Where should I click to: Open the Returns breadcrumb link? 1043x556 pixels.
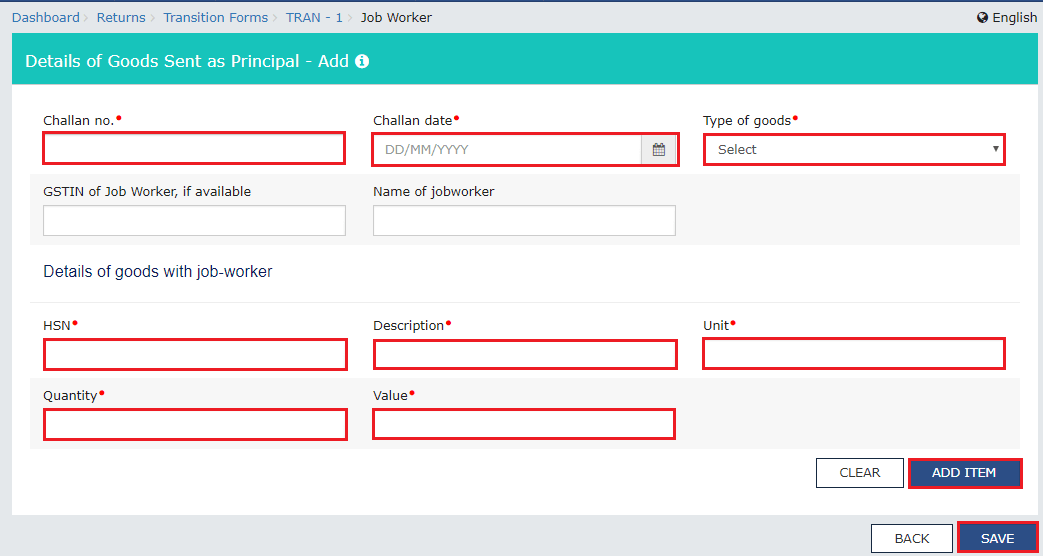point(121,18)
